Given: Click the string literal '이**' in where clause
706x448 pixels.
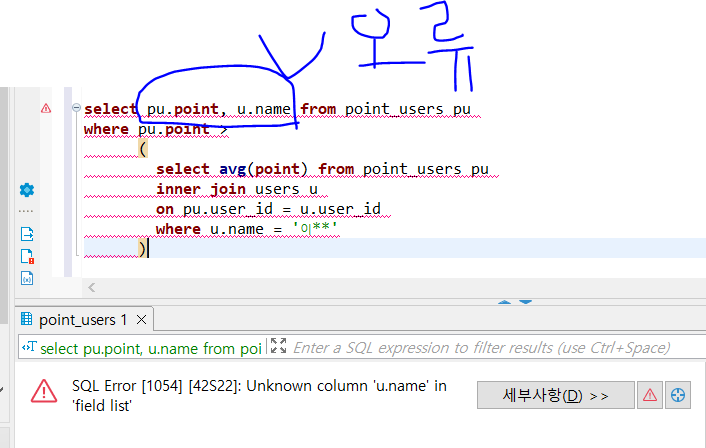Looking at the screenshot, I should click(x=314, y=229).
